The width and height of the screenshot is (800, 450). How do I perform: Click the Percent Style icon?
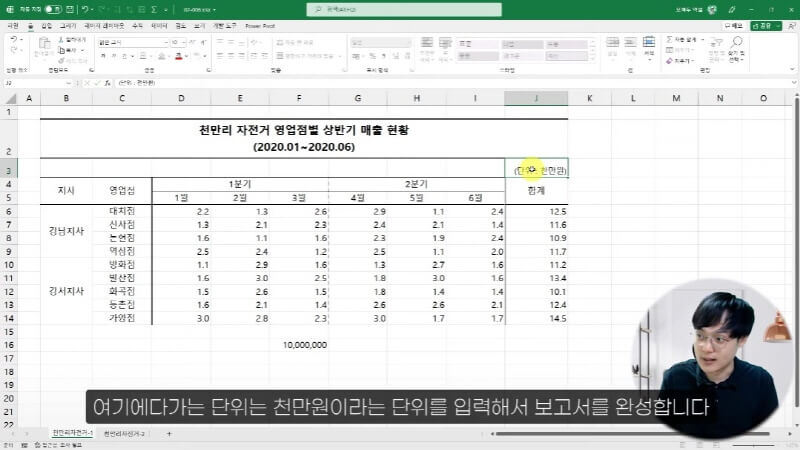(x=372, y=56)
